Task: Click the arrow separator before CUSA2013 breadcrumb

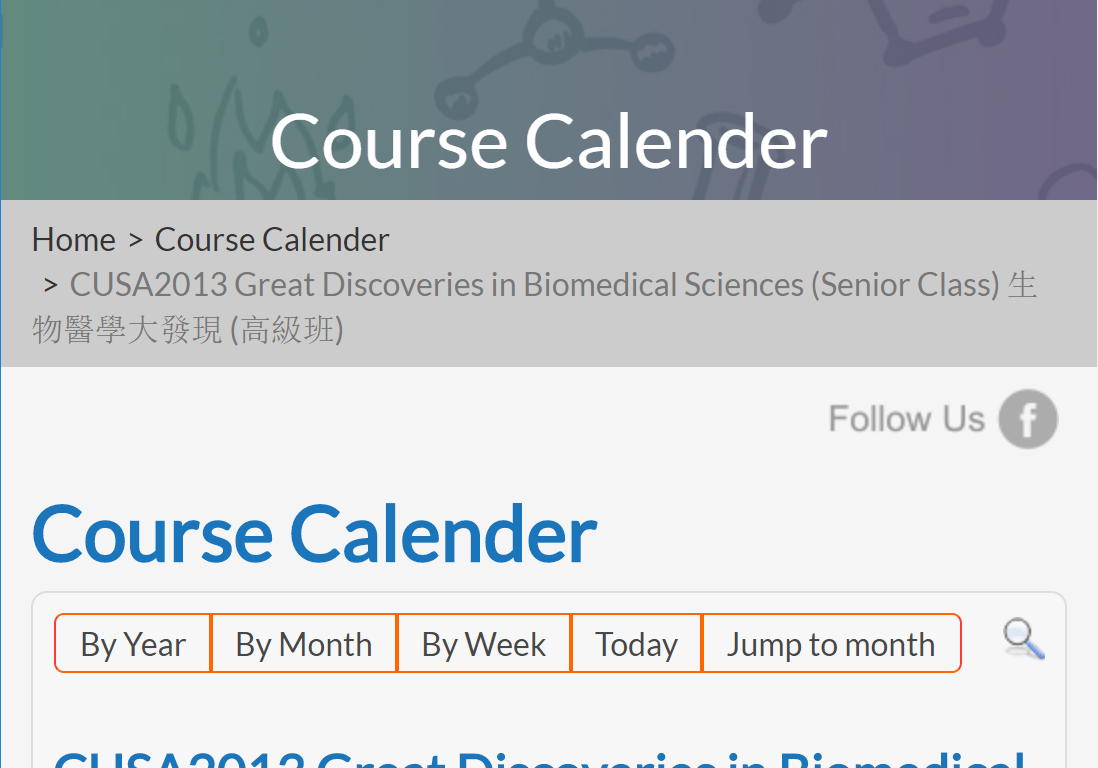Action: point(50,285)
